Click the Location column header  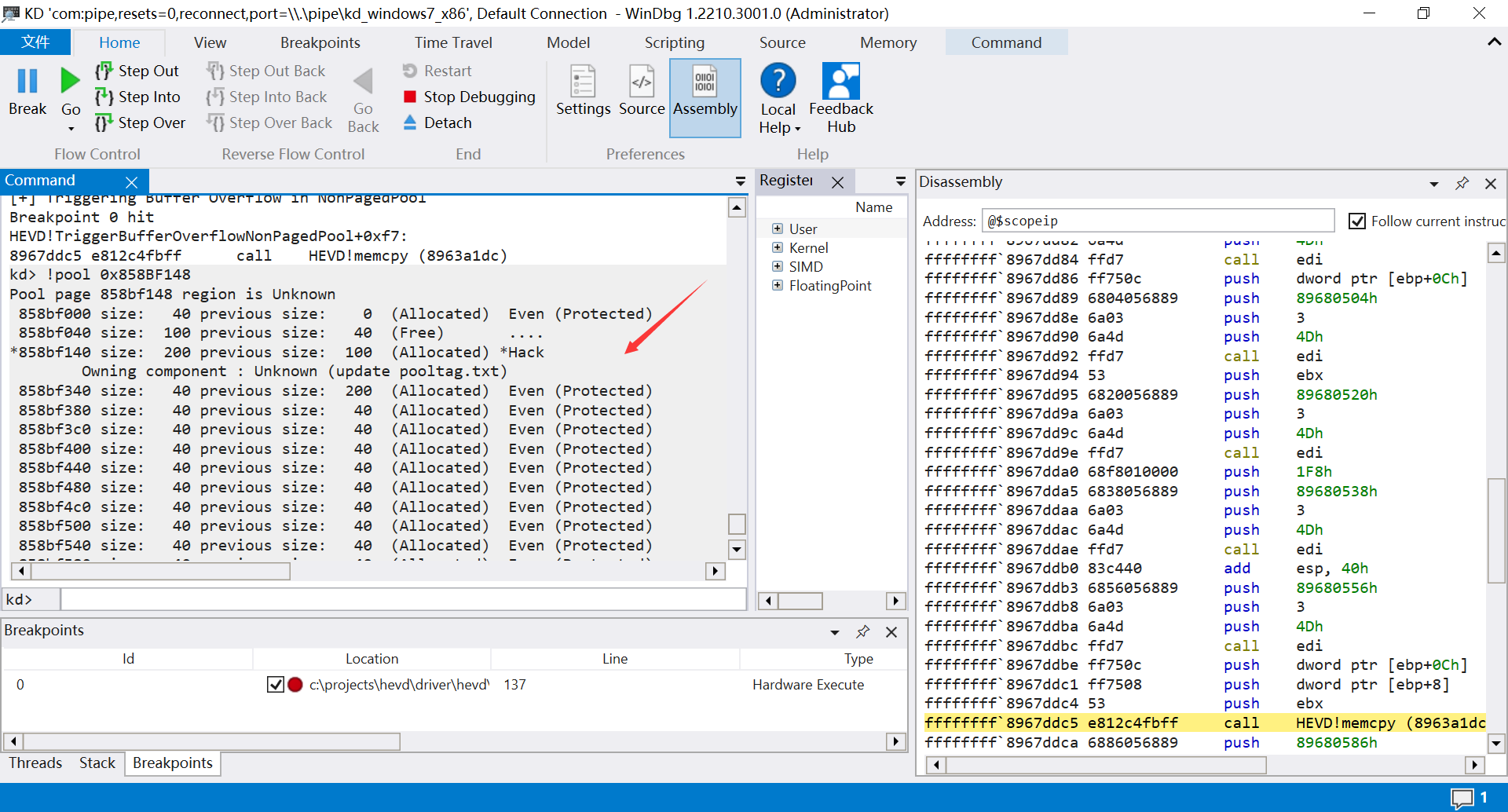click(x=372, y=659)
